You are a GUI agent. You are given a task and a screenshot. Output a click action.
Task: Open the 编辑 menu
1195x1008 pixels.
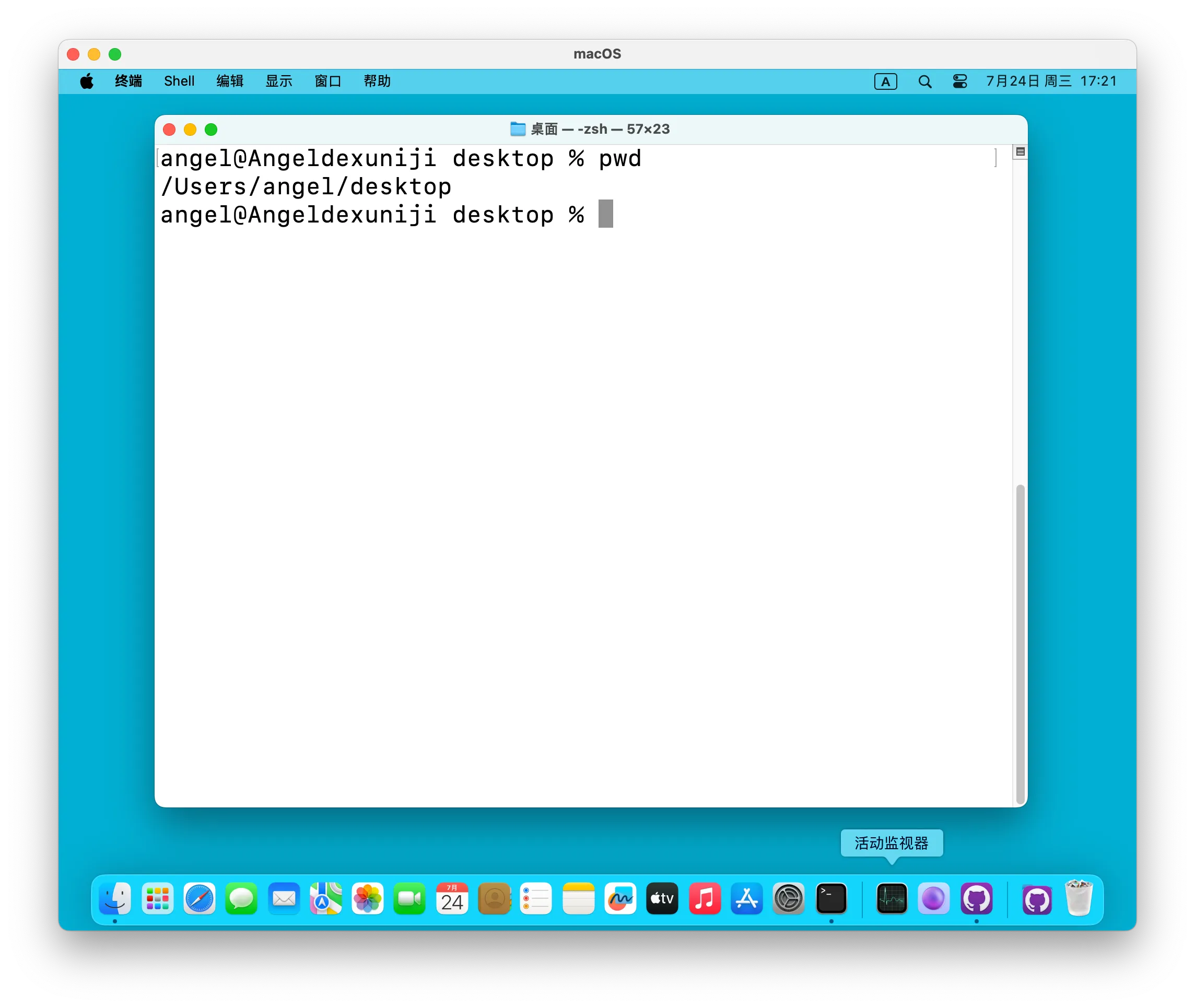230,81
